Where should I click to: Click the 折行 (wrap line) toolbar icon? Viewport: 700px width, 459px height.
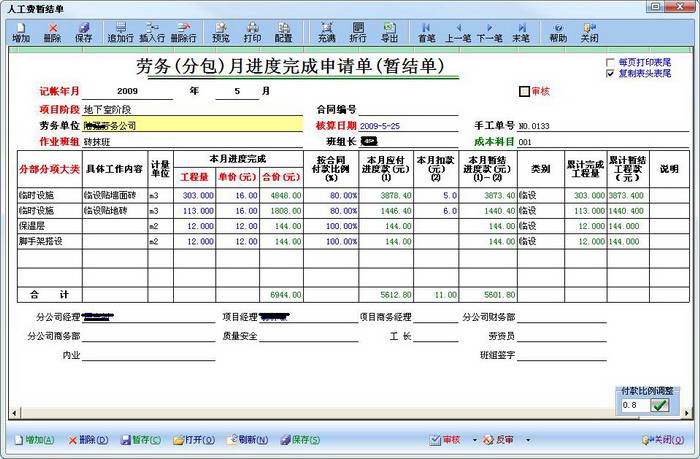pos(358,33)
